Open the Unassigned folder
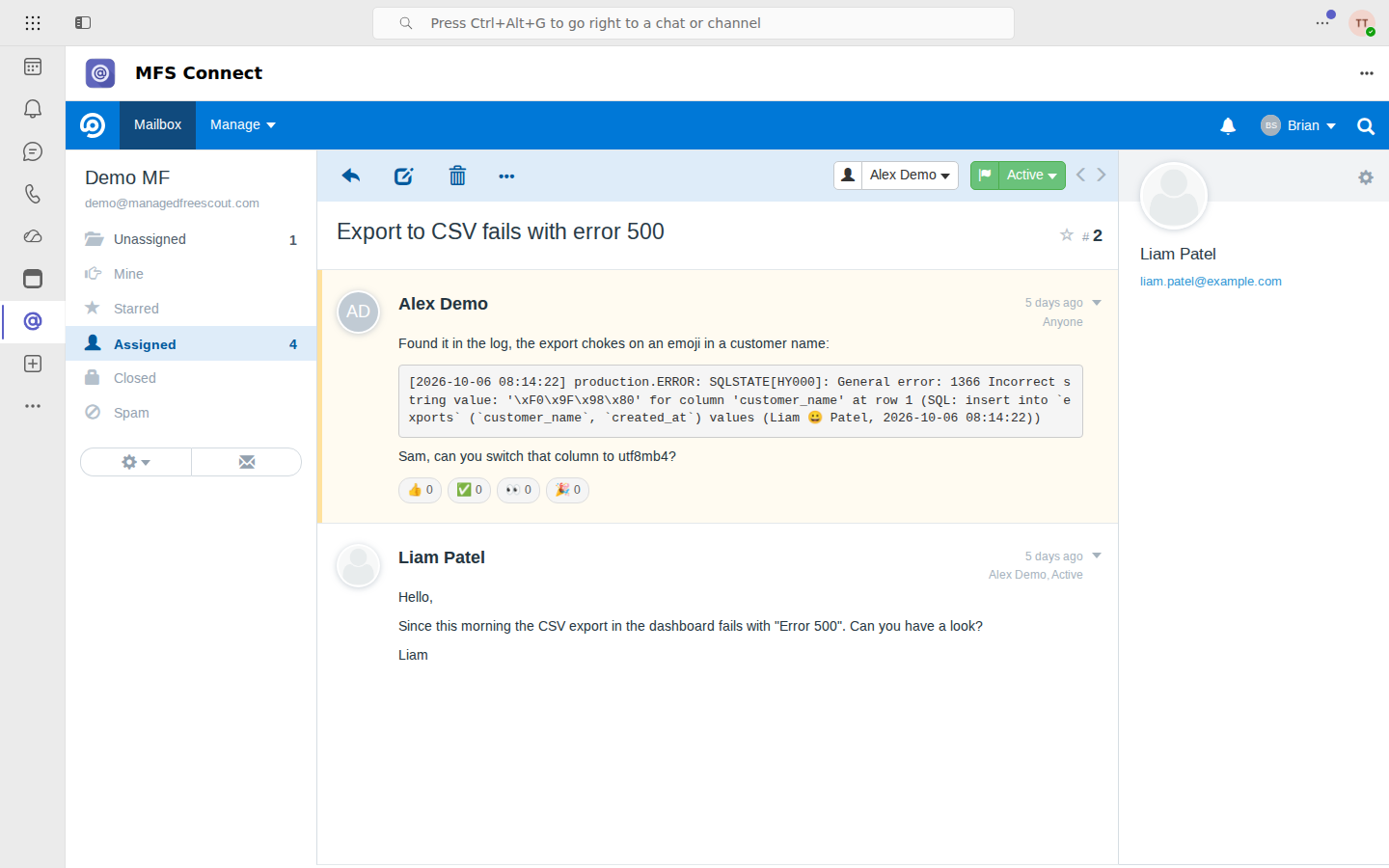The width and height of the screenshot is (1389, 868). pyautogui.click(x=191, y=239)
